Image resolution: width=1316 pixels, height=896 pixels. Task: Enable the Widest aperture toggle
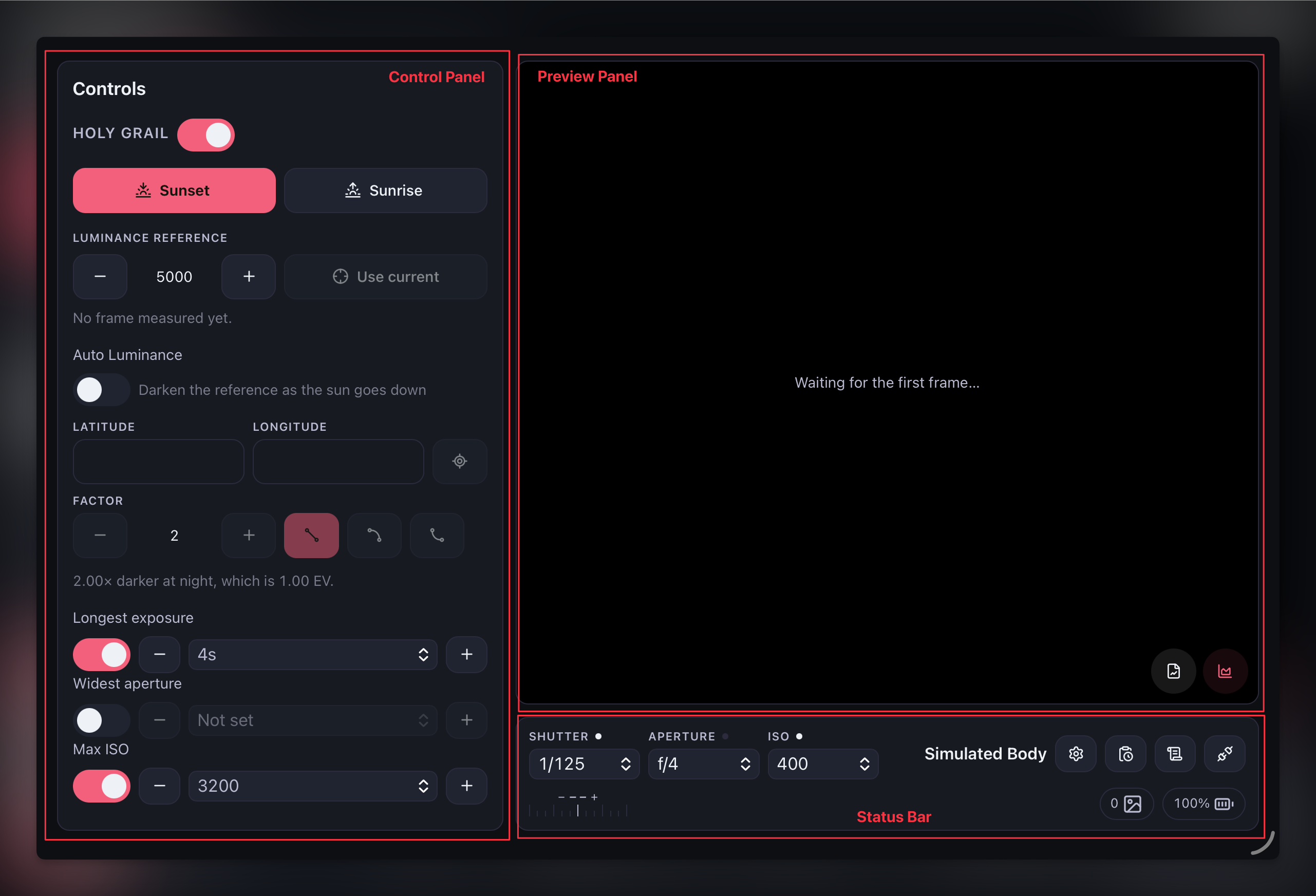pyautogui.click(x=101, y=720)
